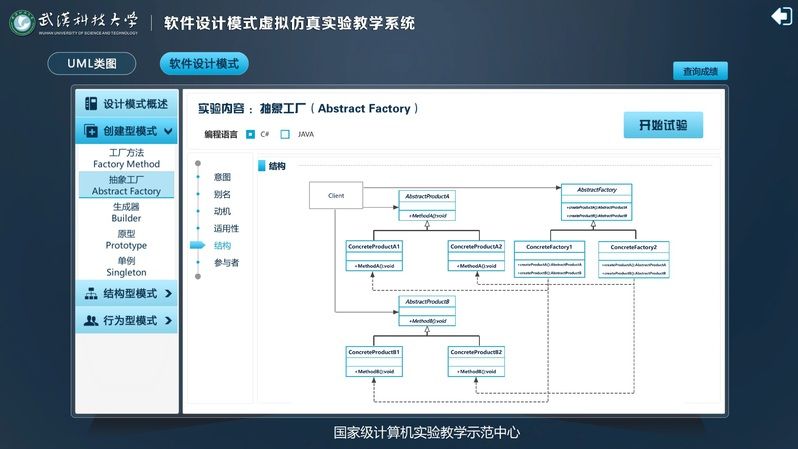Click the 创建型模式 plus icon
This screenshot has height=449, width=798.
[x=91, y=131]
